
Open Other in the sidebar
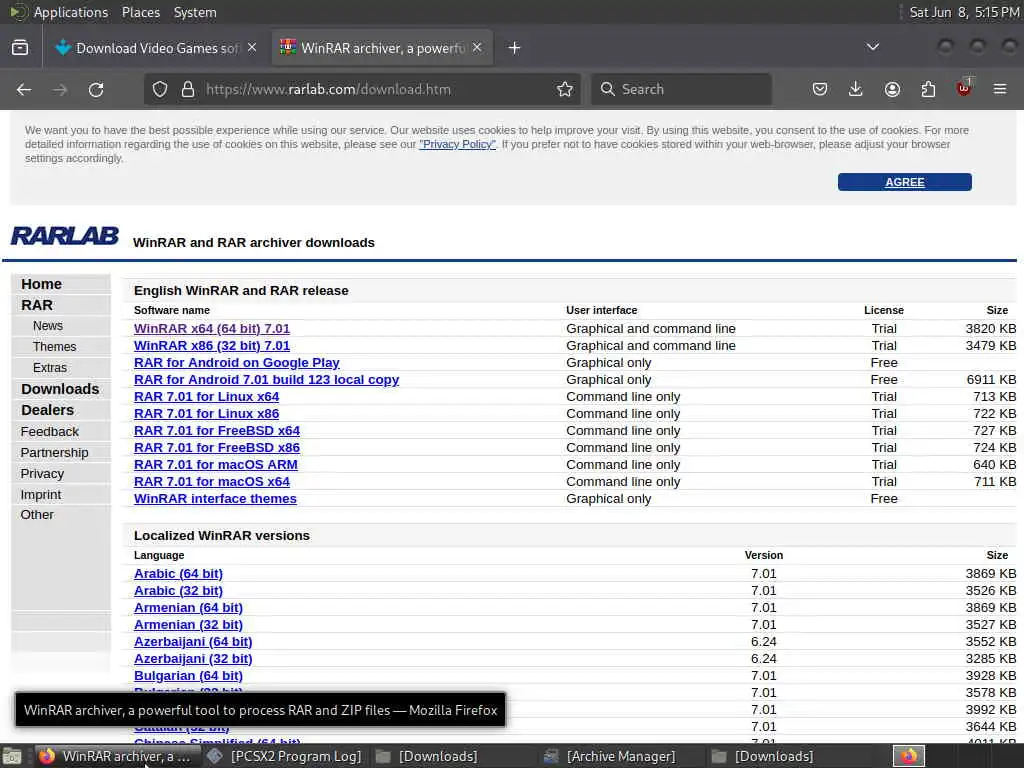37,515
